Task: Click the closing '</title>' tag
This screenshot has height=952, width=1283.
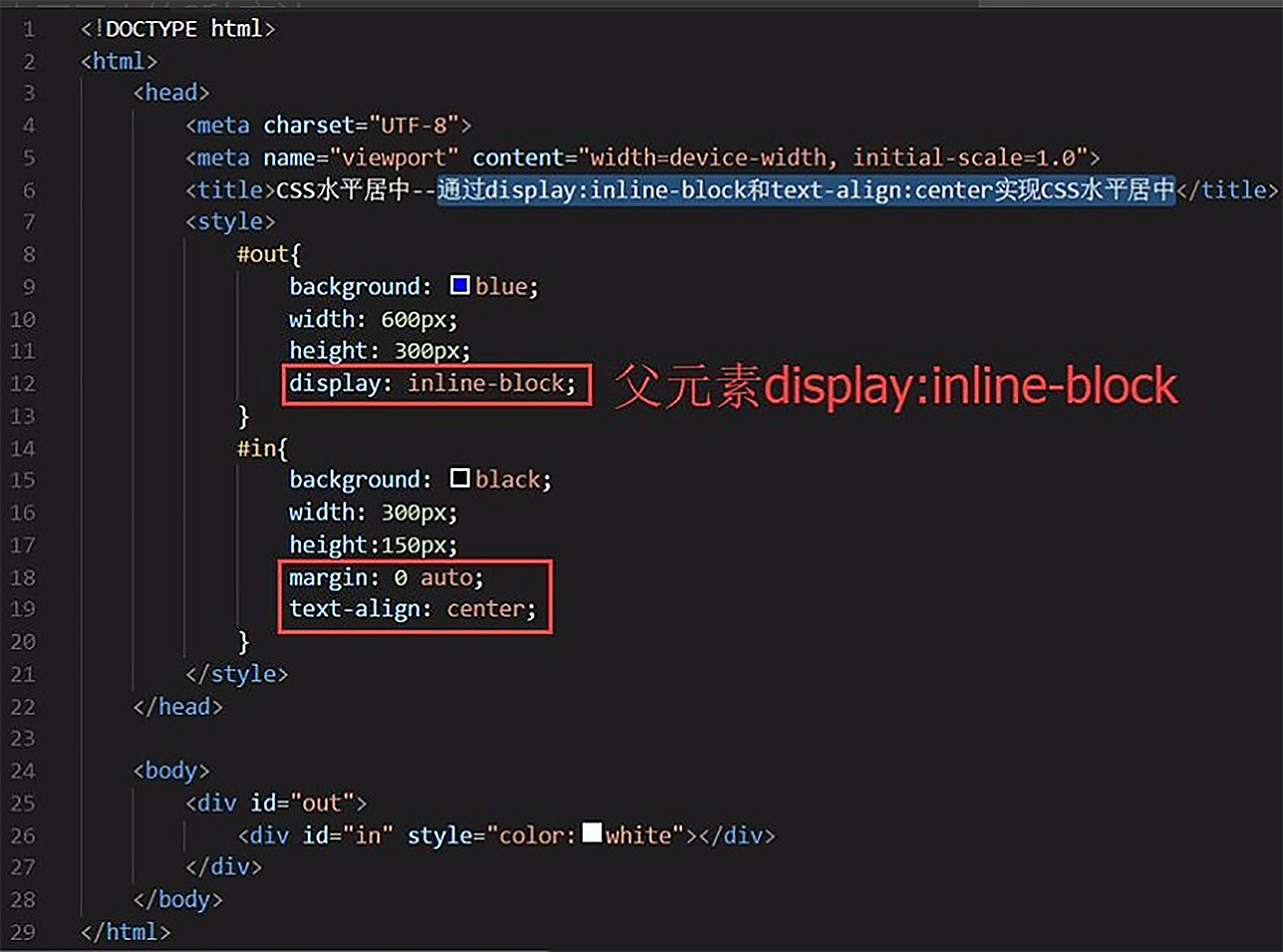Action: (1227, 189)
